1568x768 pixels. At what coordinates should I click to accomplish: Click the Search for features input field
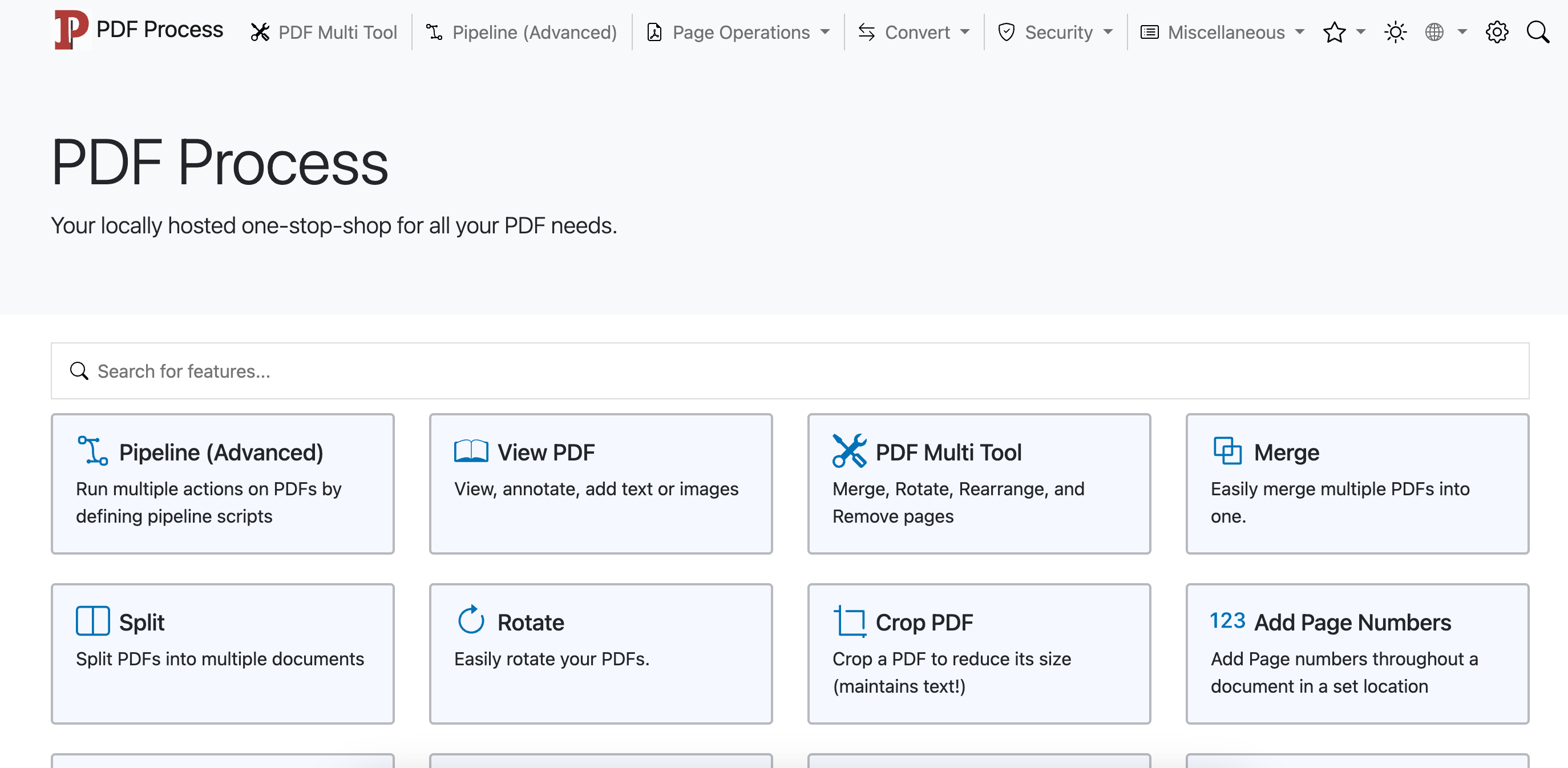790,371
